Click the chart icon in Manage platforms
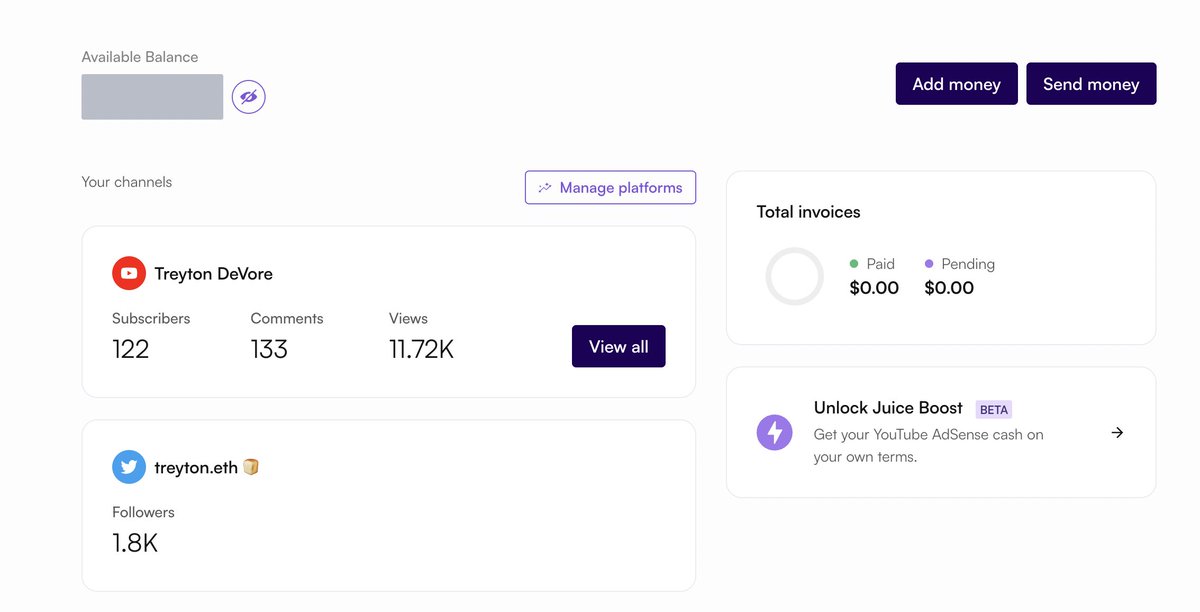1200x612 pixels. coord(545,188)
